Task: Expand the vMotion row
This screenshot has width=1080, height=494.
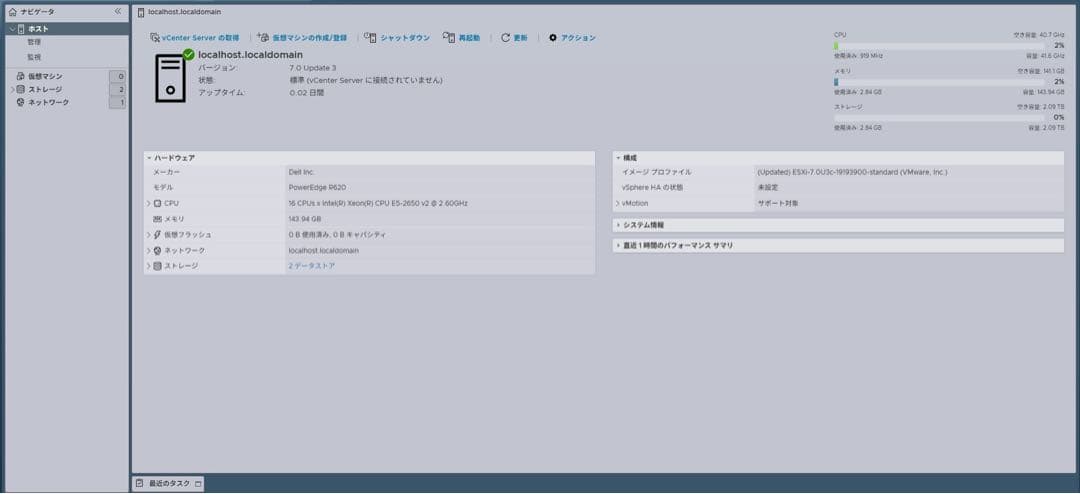Action: [x=618, y=203]
